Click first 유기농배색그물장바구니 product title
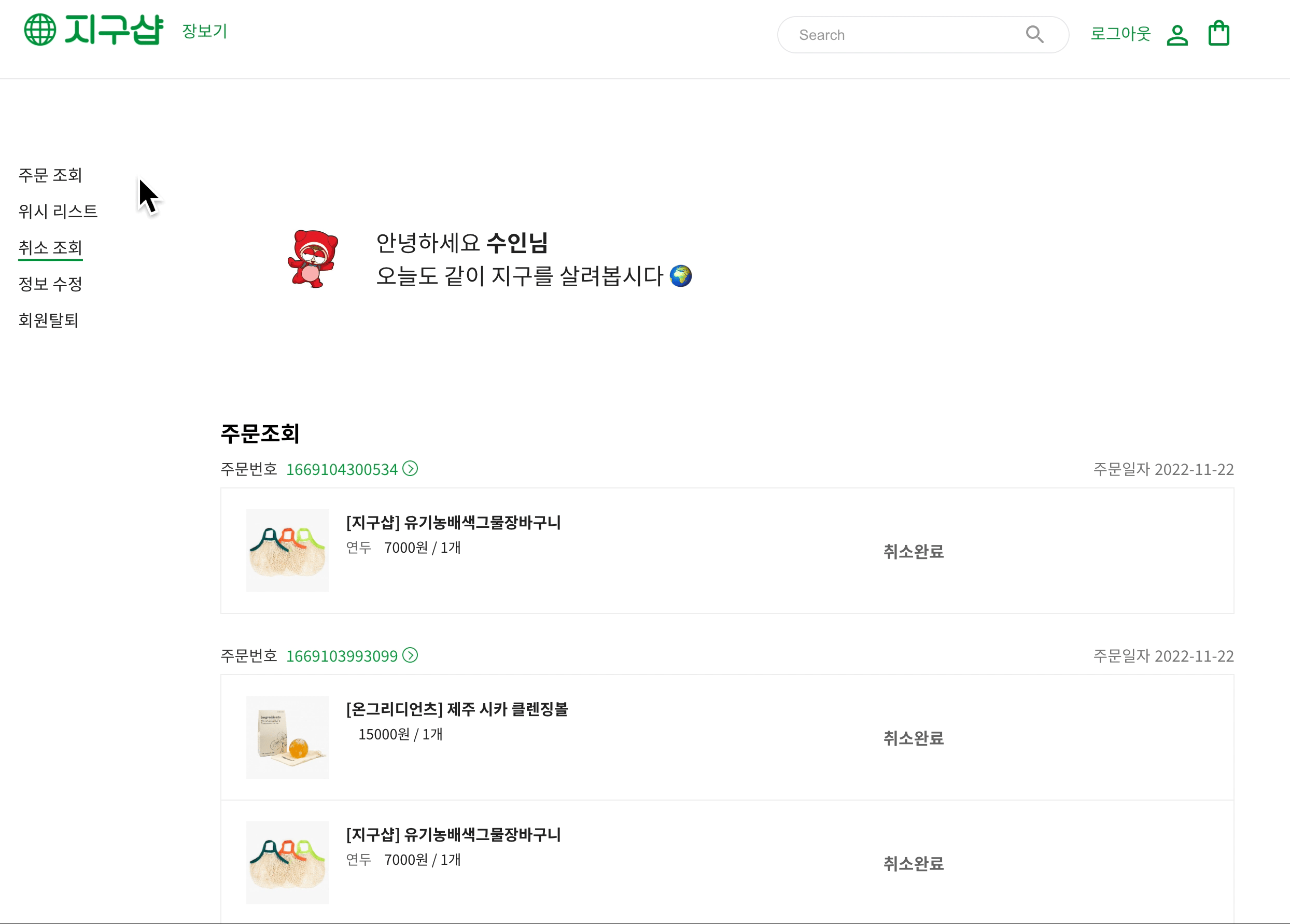This screenshot has width=1290, height=924. pyautogui.click(x=453, y=522)
